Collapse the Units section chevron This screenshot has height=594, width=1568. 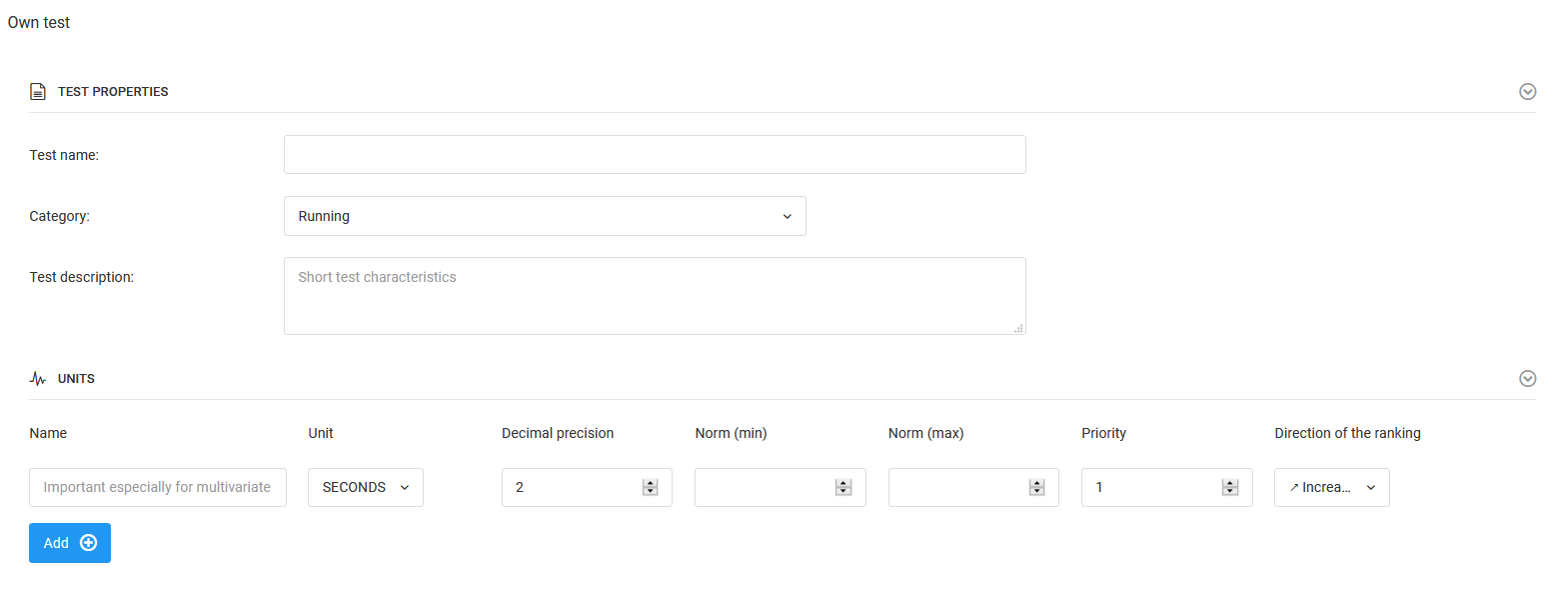click(1527, 379)
